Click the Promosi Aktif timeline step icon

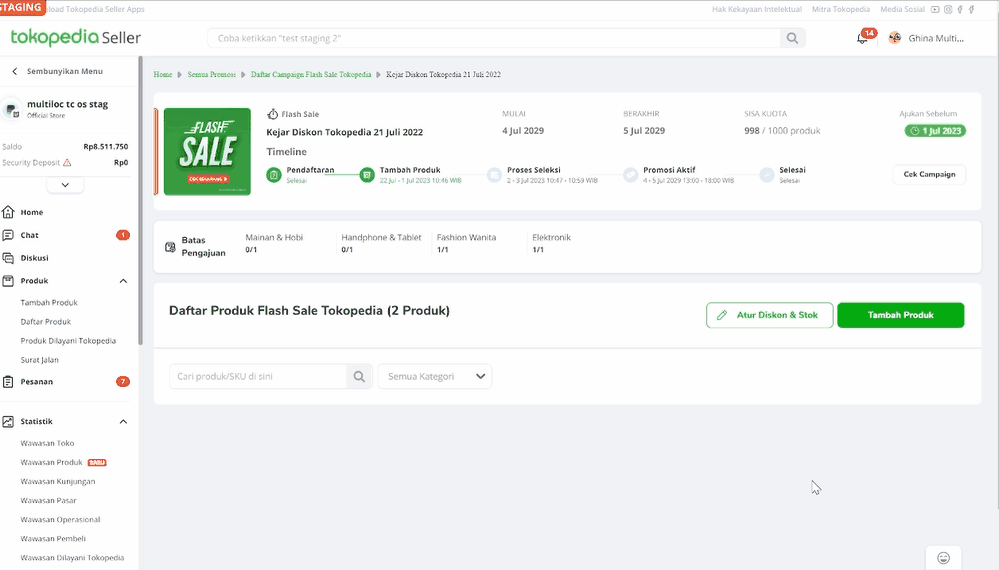[630, 175]
